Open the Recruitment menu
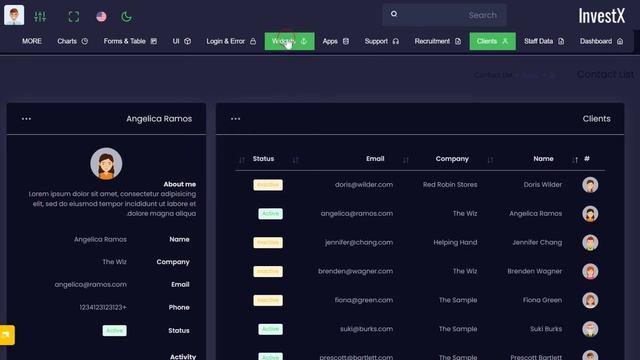640x360 pixels. click(x=438, y=41)
